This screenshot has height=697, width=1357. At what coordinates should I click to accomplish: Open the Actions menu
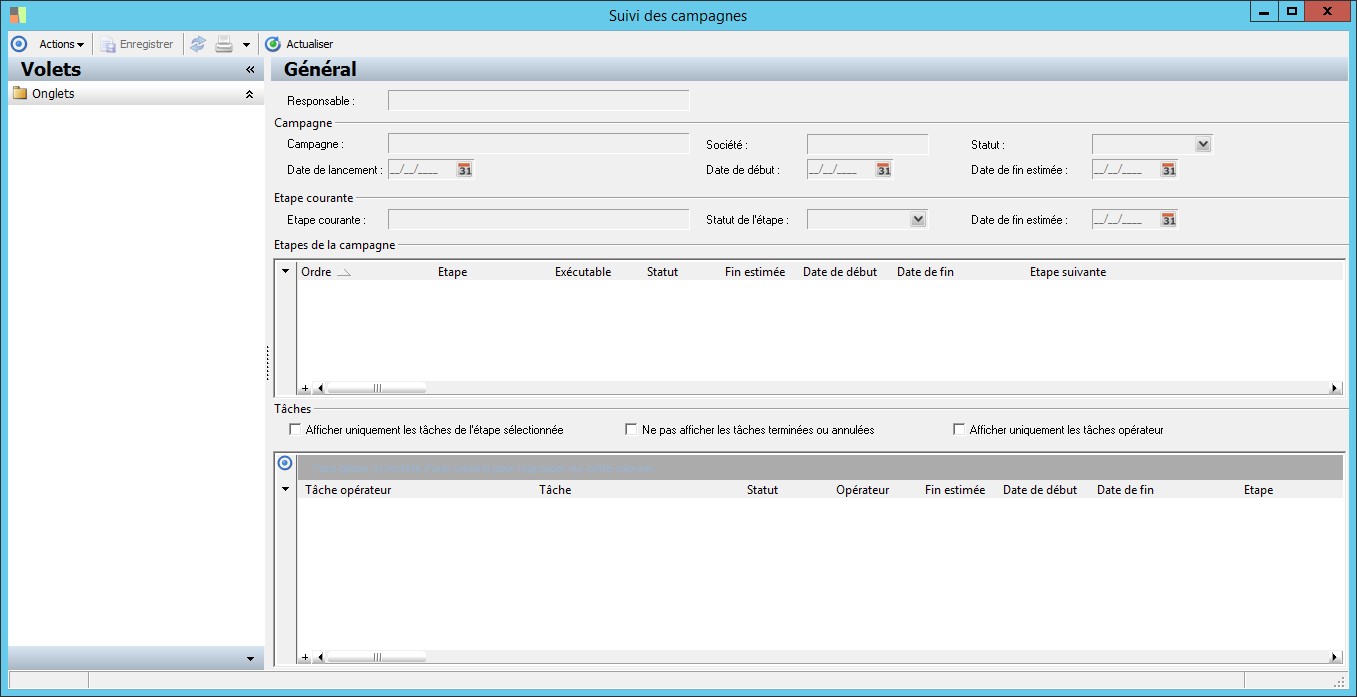(61, 44)
